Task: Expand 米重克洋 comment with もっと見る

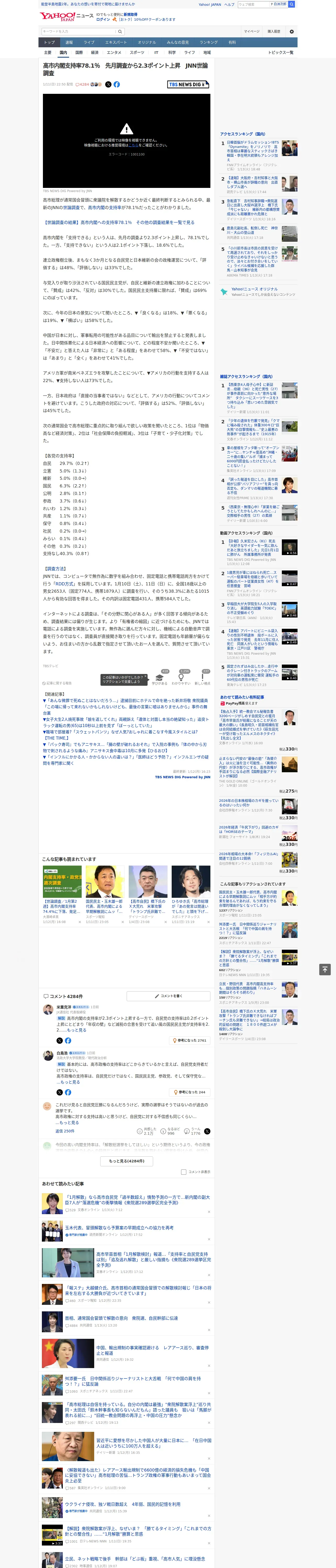Action: click(77, 1030)
